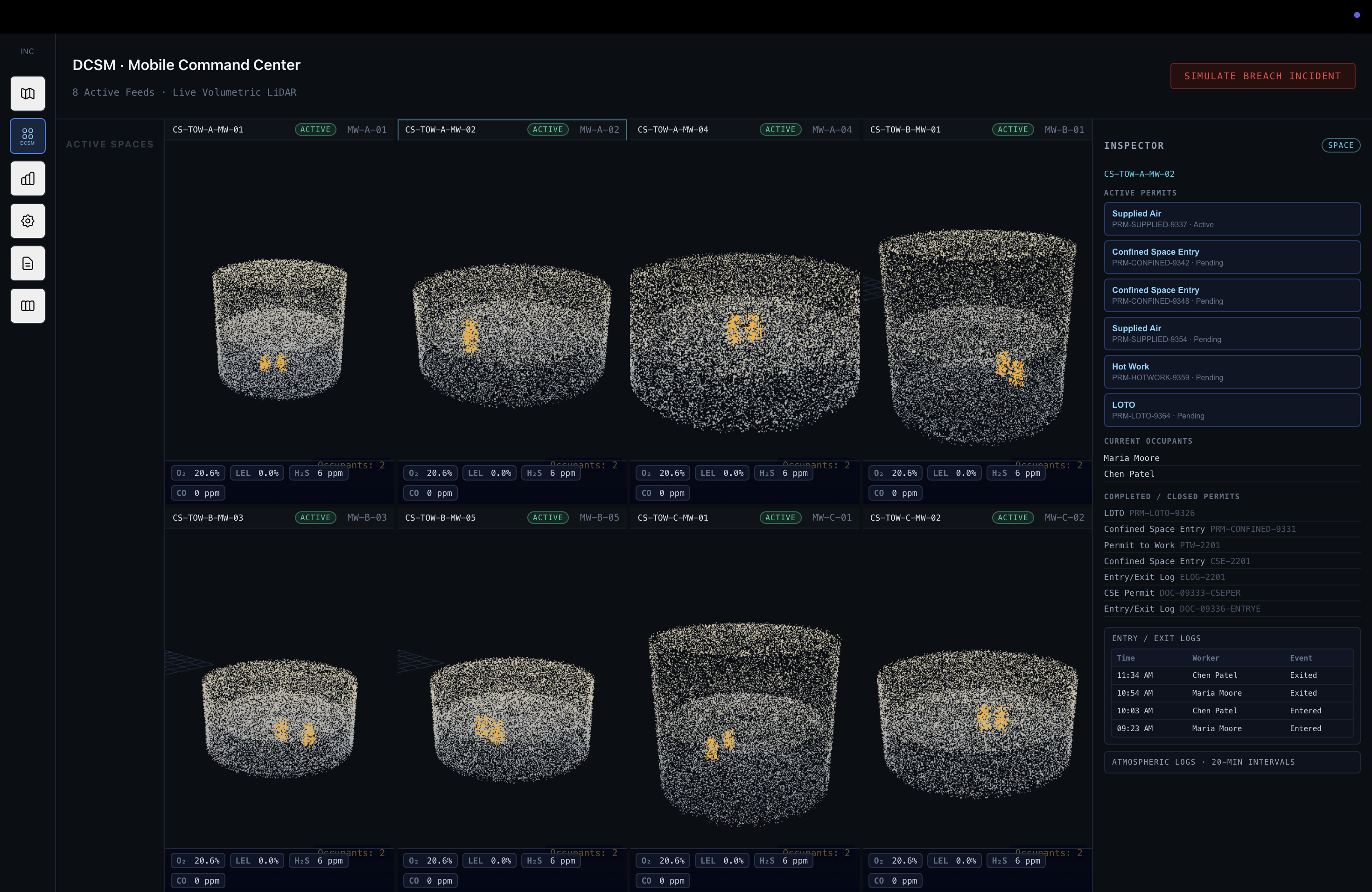Select the CS-TOW-A-MW-02 feed header
The width and height of the screenshot is (1372, 892).
(512, 130)
